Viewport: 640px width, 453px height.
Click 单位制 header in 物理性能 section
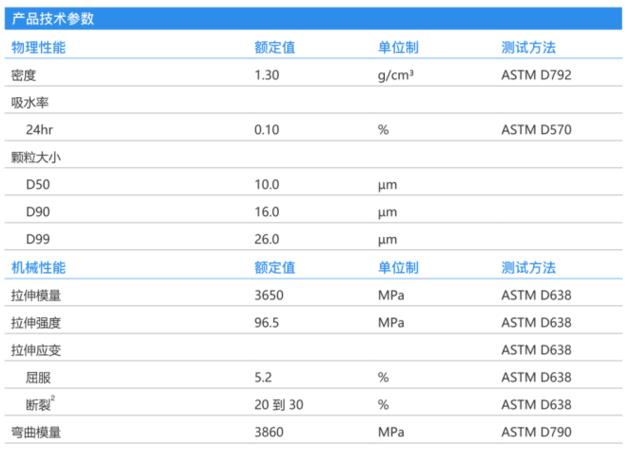point(398,47)
